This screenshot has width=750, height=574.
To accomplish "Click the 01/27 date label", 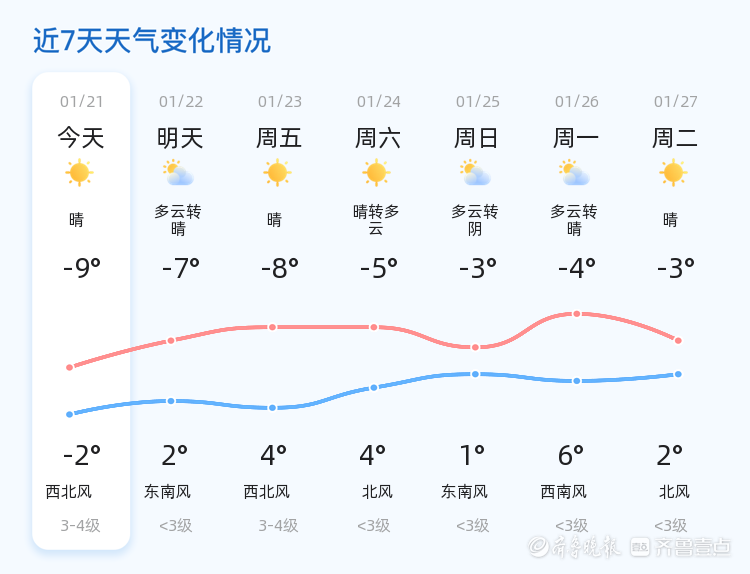I will [676, 102].
